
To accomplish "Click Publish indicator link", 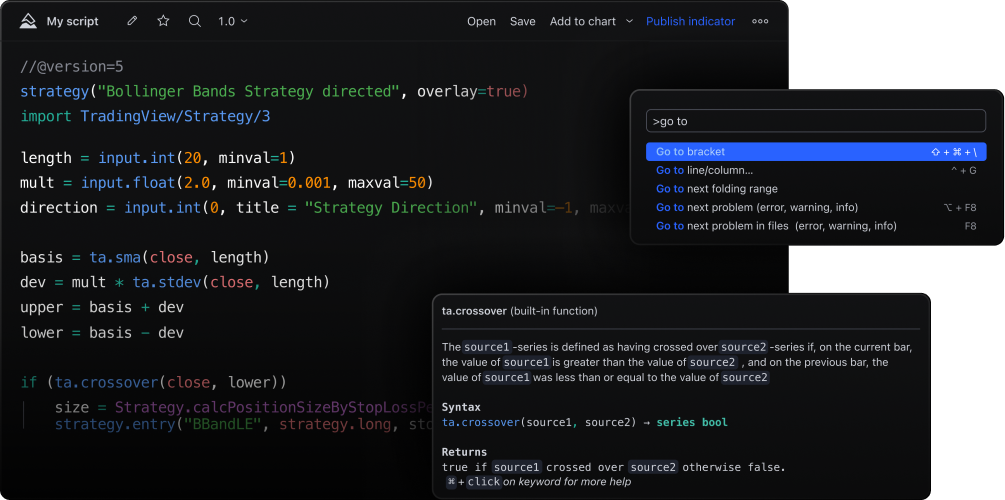I will (x=690, y=21).
